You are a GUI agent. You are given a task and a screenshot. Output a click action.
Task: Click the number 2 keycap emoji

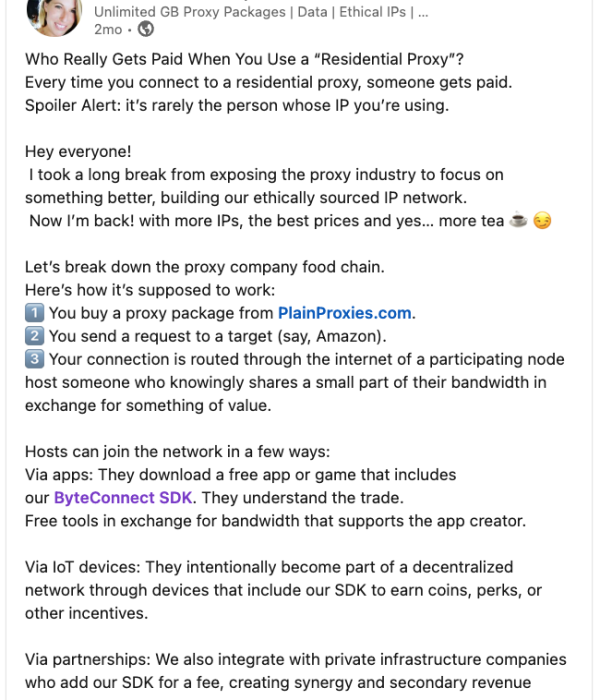(x=34, y=336)
